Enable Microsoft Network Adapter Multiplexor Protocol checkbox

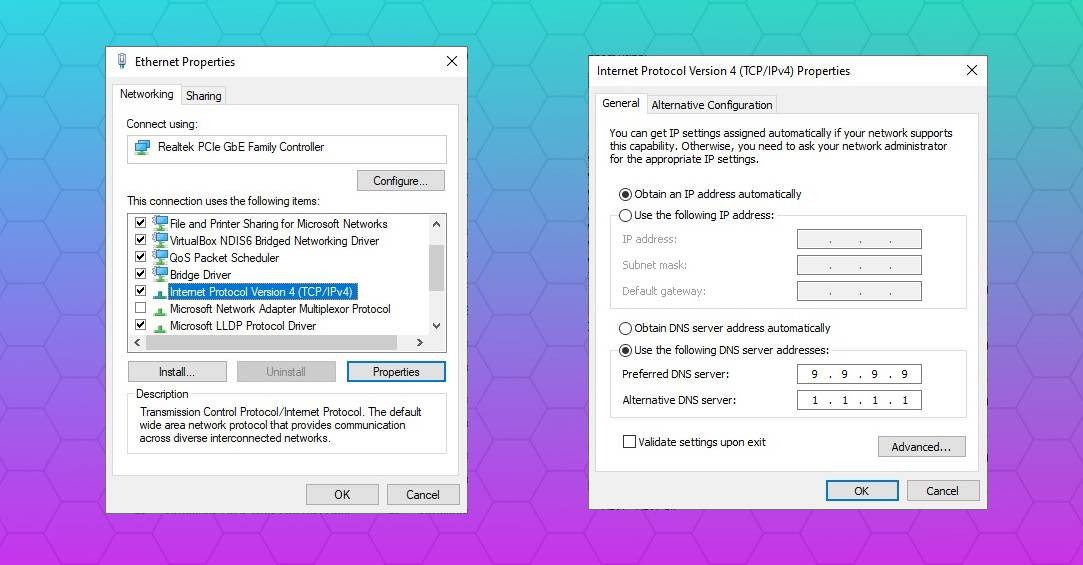click(140, 308)
